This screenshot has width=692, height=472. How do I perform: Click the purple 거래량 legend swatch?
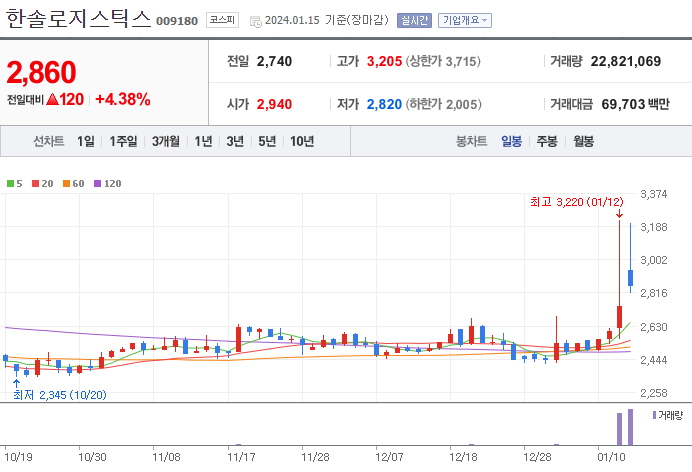pyautogui.click(x=654, y=415)
